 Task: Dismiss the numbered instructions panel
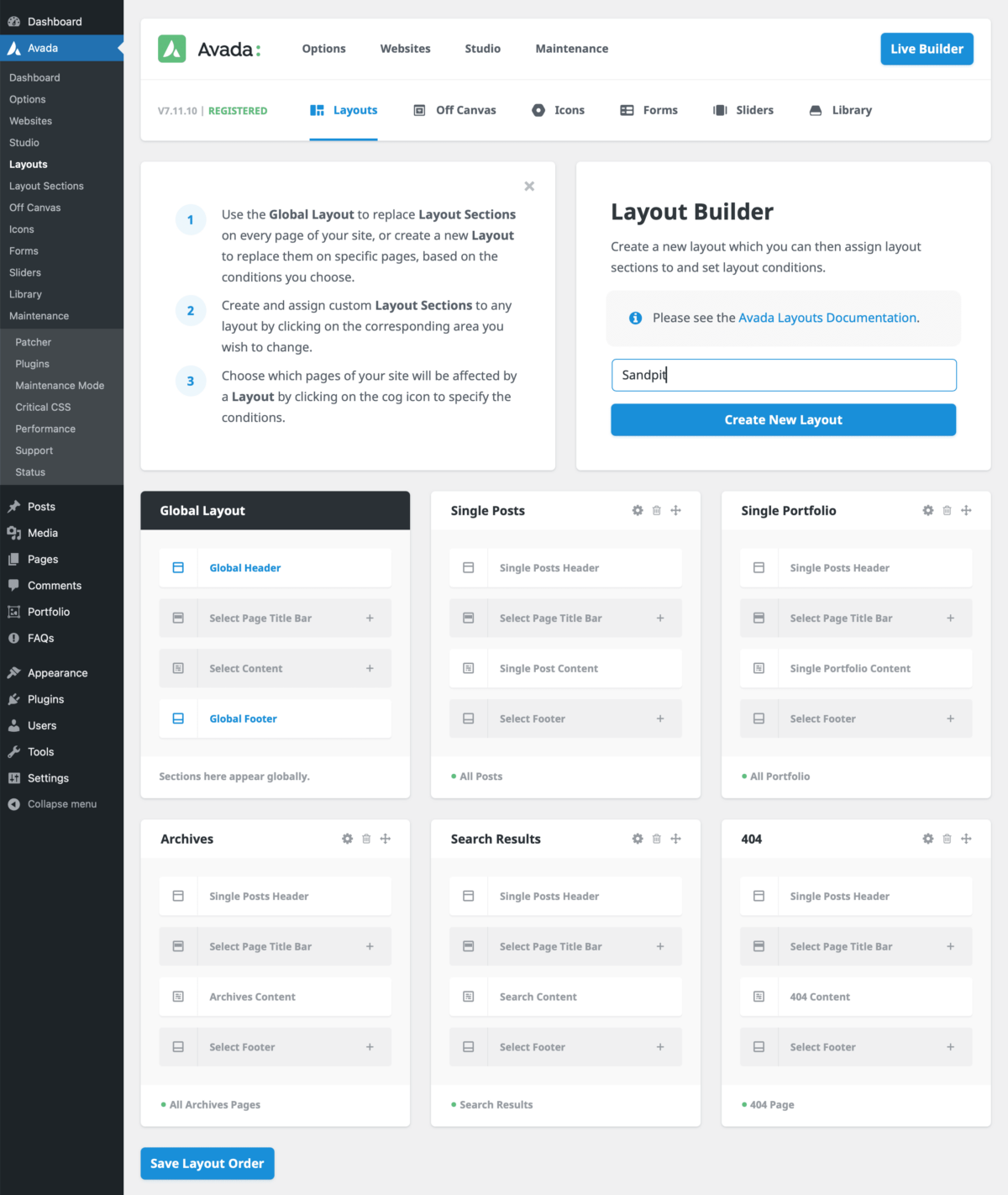[529, 186]
